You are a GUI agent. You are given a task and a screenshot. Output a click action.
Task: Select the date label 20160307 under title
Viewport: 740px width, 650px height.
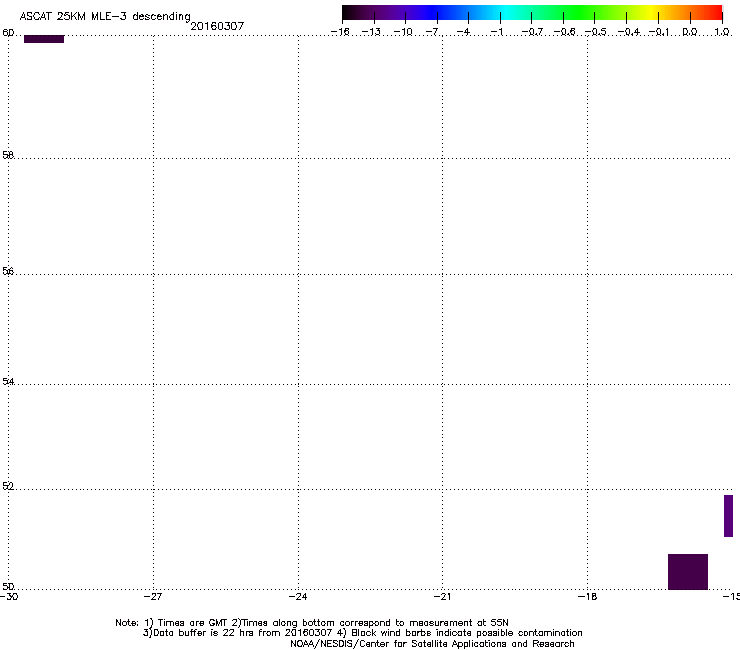pos(217,26)
